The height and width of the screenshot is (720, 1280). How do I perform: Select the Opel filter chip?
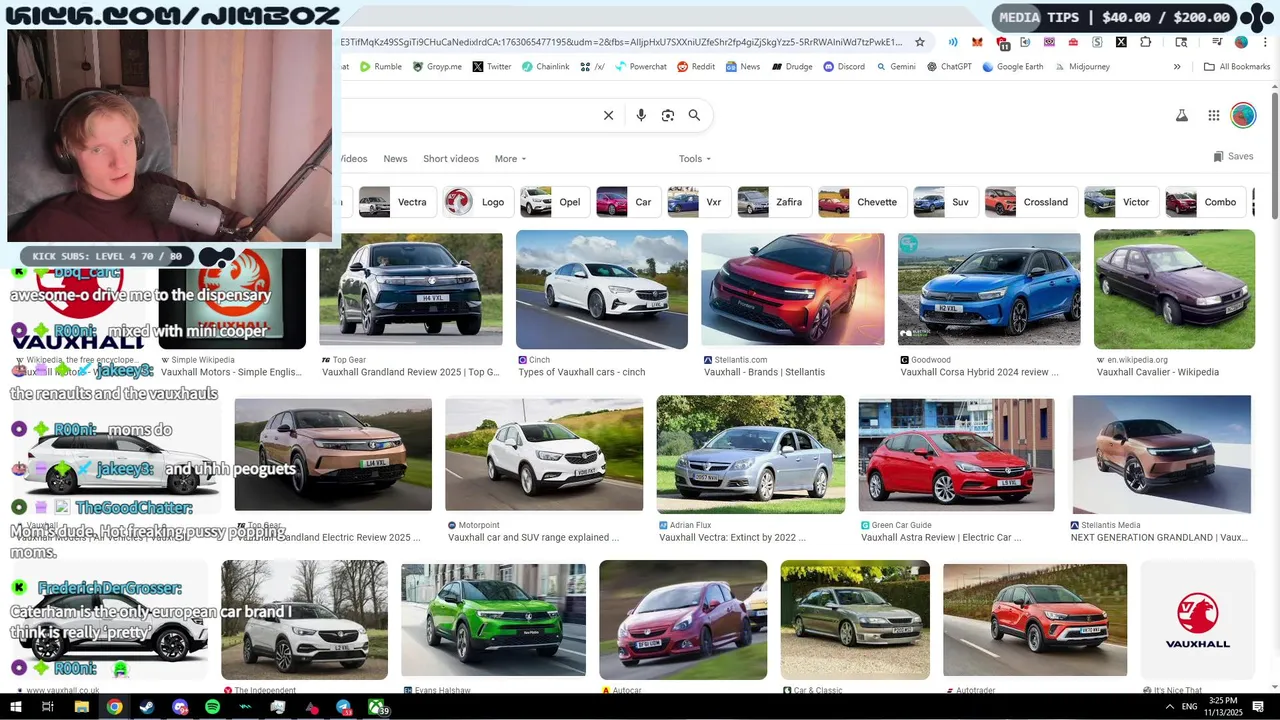[553, 202]
